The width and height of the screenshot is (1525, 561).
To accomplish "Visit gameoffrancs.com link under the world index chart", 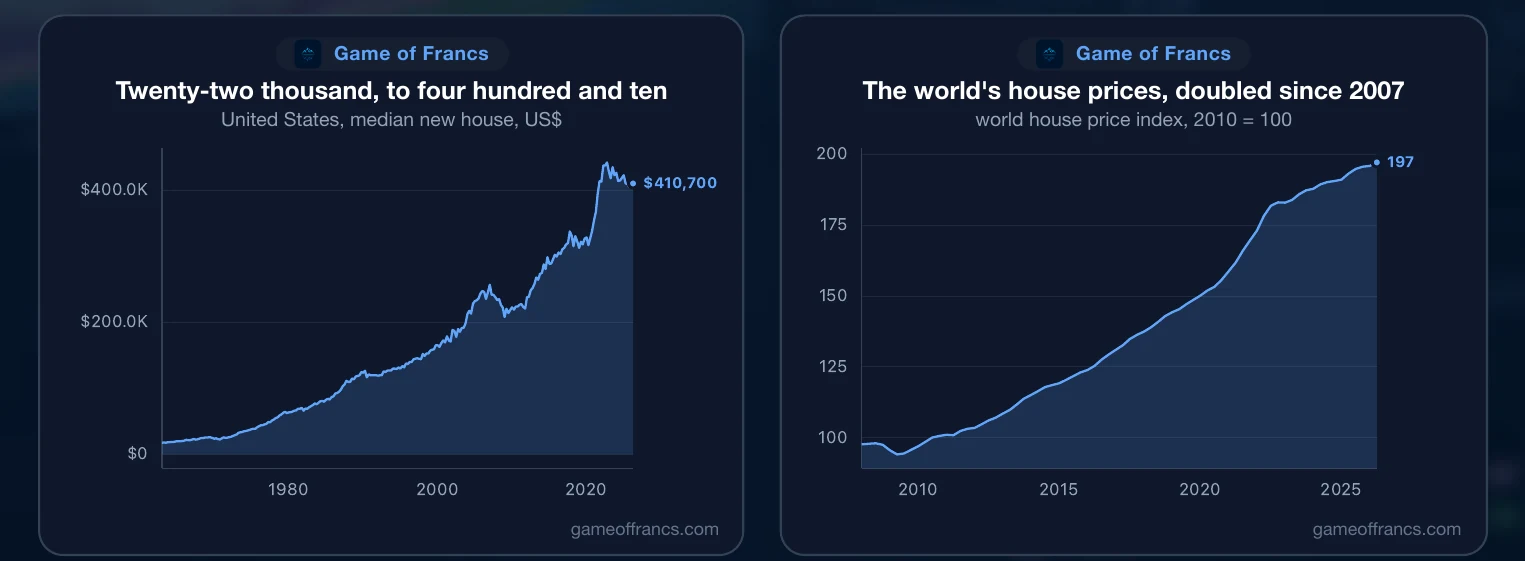I will tap(1386, 529).
